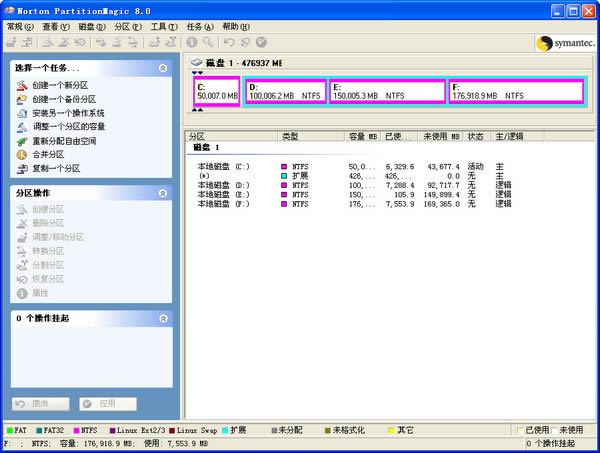This screenshot has height=453, width=600.
Task: Click the 未使用 legend box
Action: pyautogui.click(x=554, y=430)
